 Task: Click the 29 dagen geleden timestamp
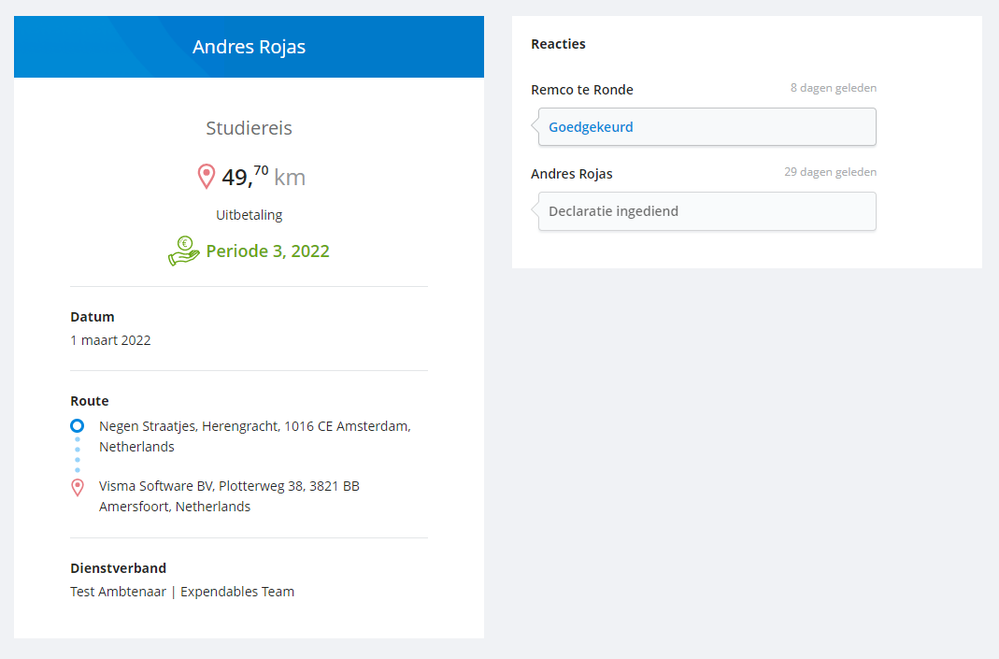pyautogui.click(x=830, y=172)
